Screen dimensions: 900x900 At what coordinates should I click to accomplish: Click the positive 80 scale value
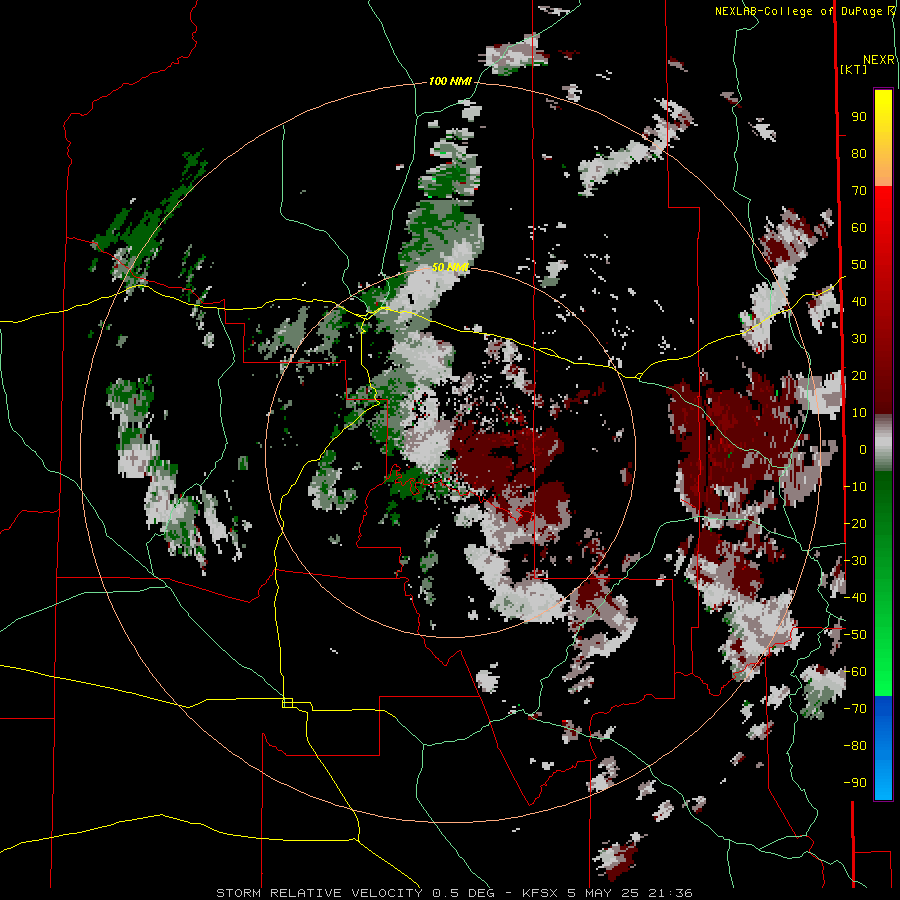pos(859,154)
